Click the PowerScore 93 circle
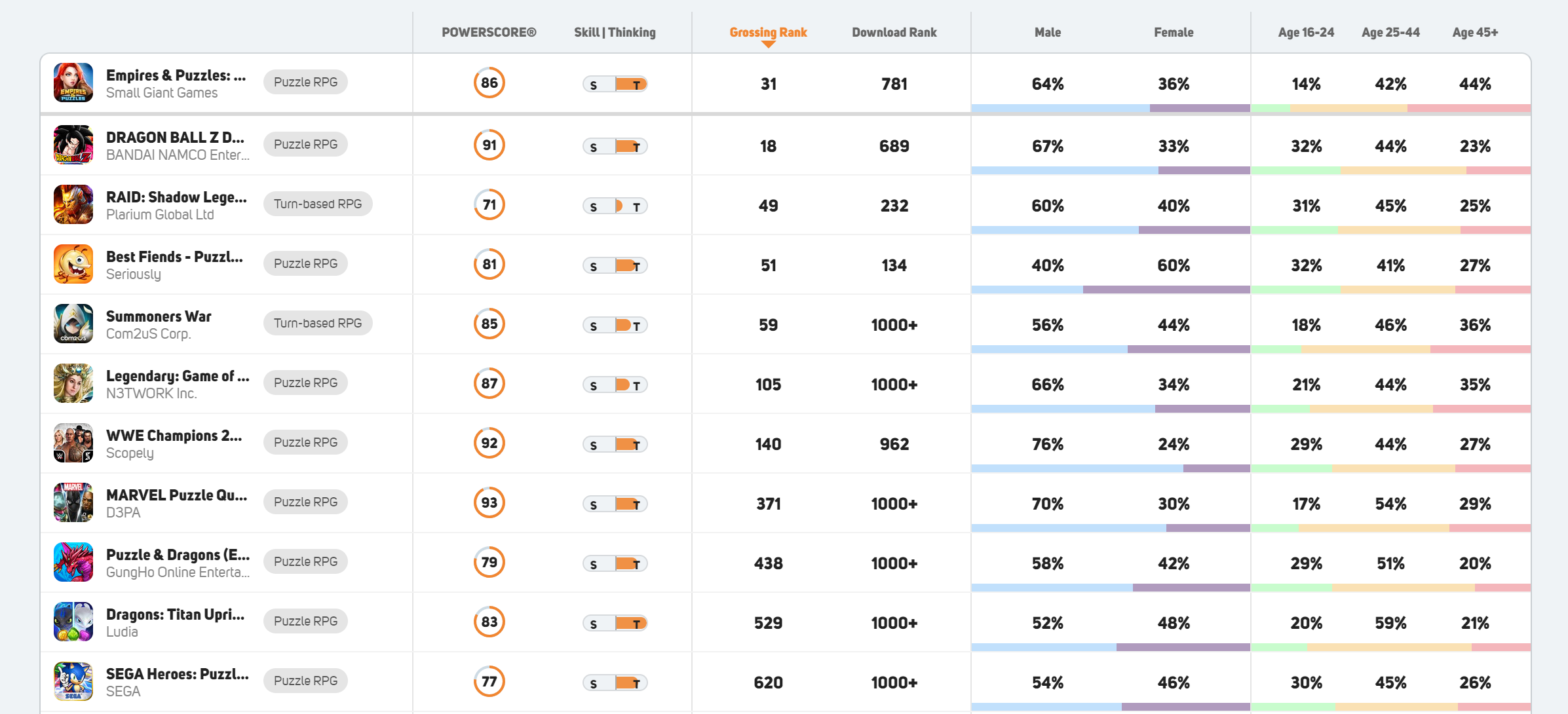This screenshot has height=714, width=1568. point(489,502)
